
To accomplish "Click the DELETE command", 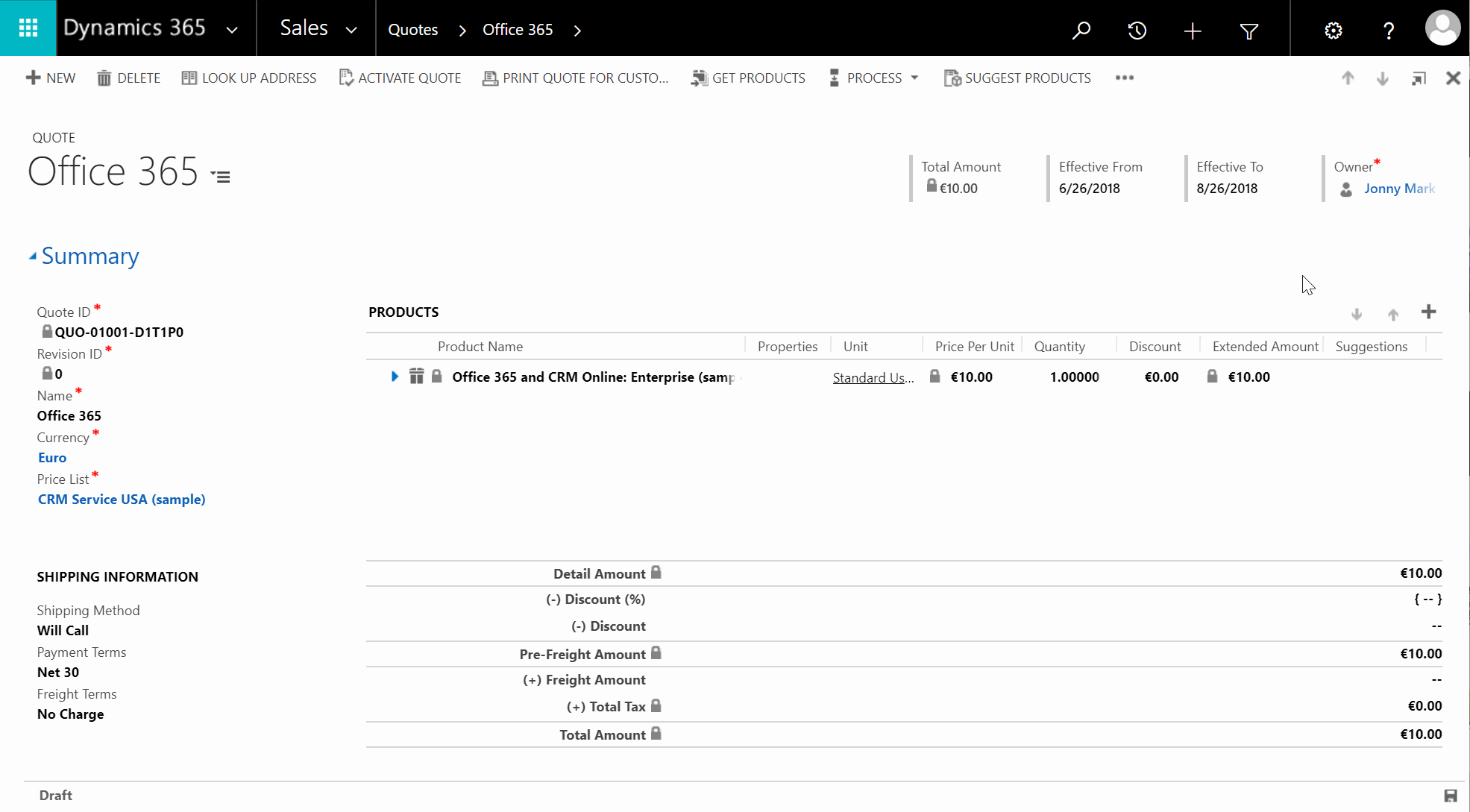I will pyautogui.click(x=128, y=78).
